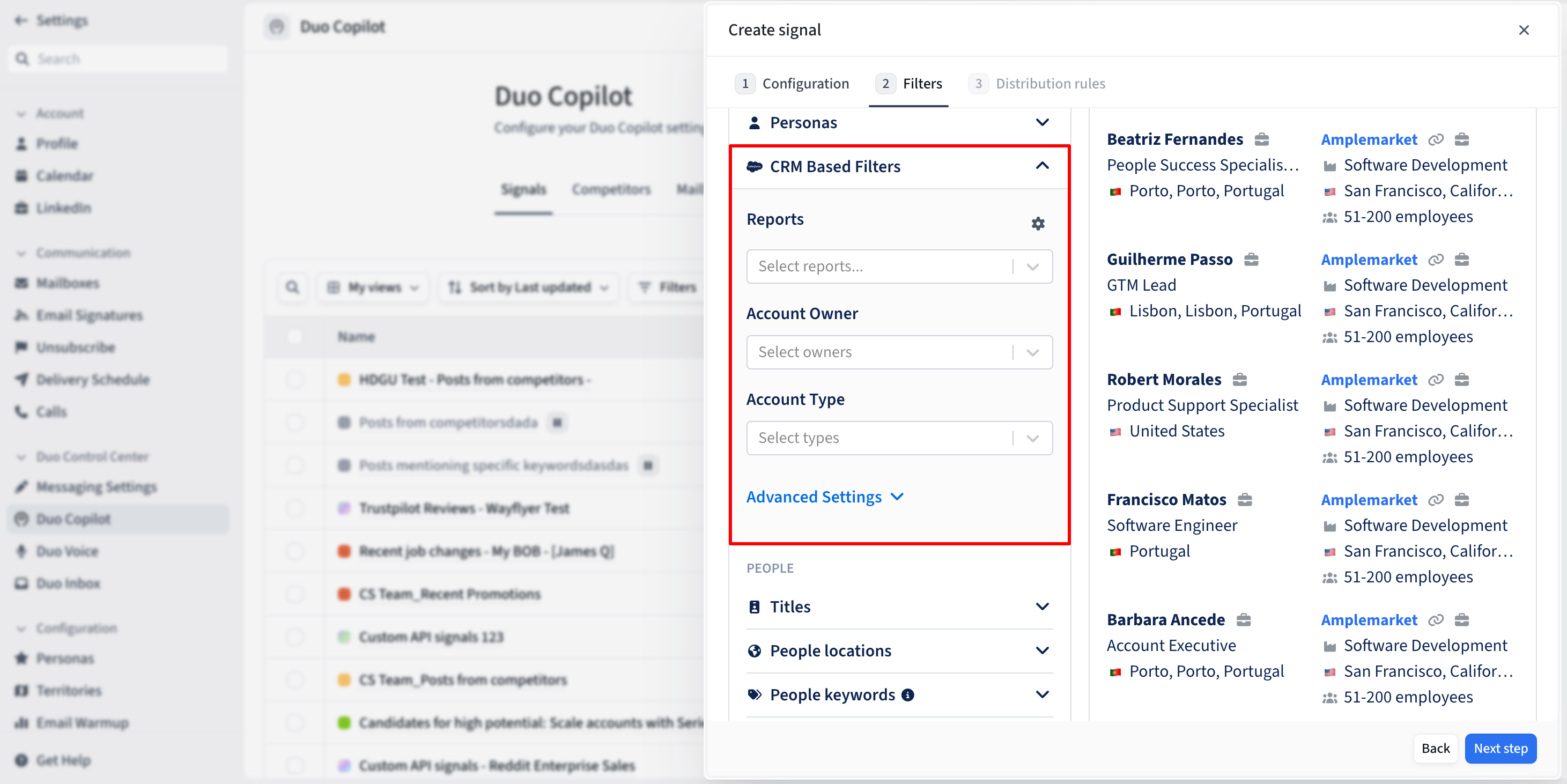Click the Salesforce icon in CRM Based Filters

coord(755,166)
